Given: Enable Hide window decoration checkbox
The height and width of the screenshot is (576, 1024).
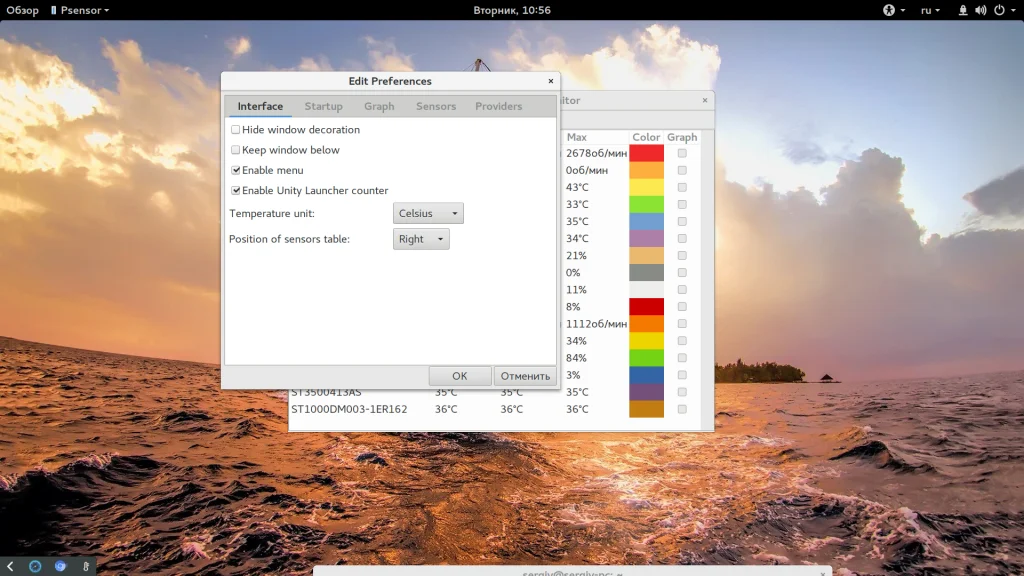Looking at the screenshot, I should click(236, 130).
